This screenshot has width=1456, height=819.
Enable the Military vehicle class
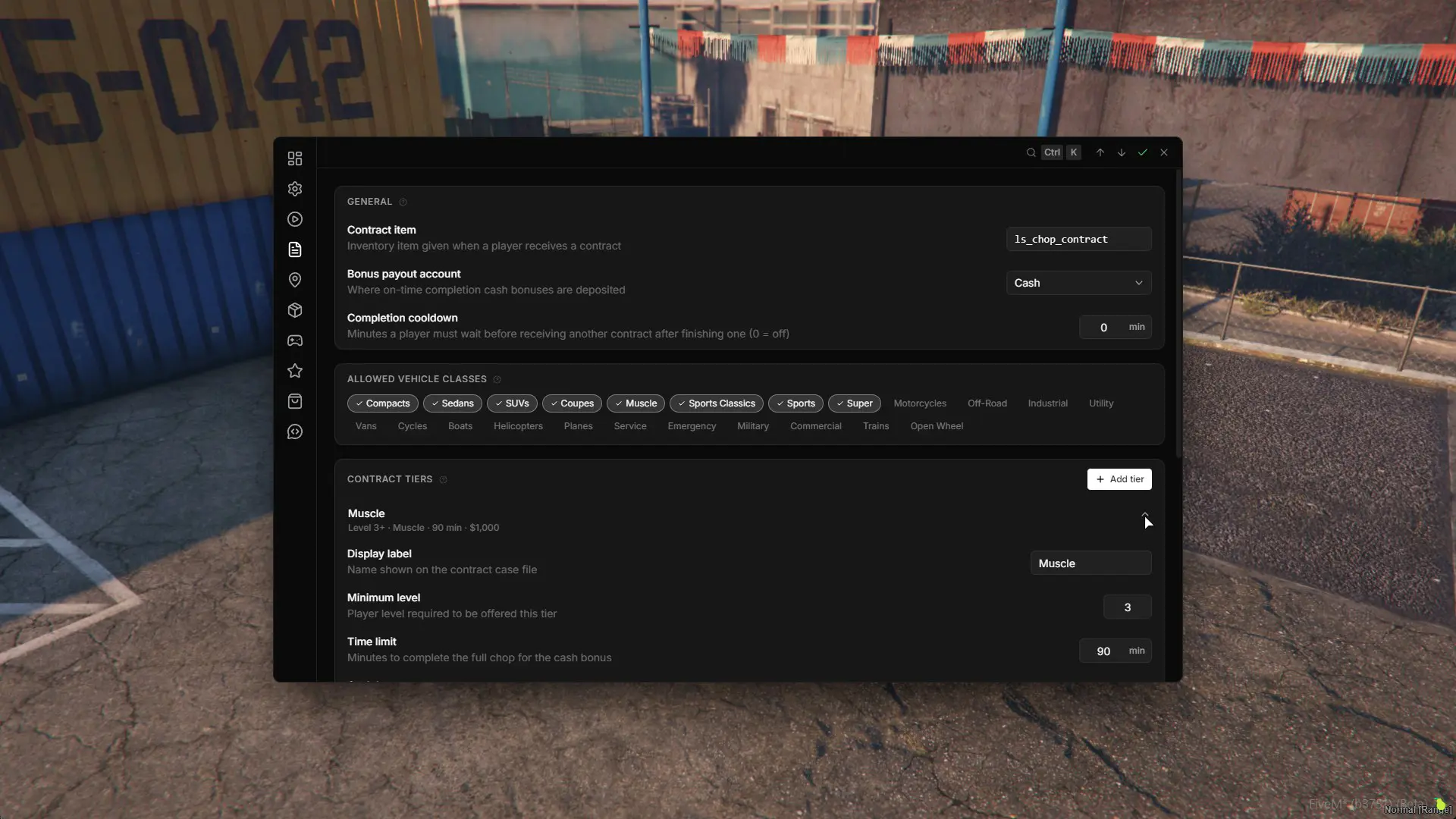click(753, 426)
